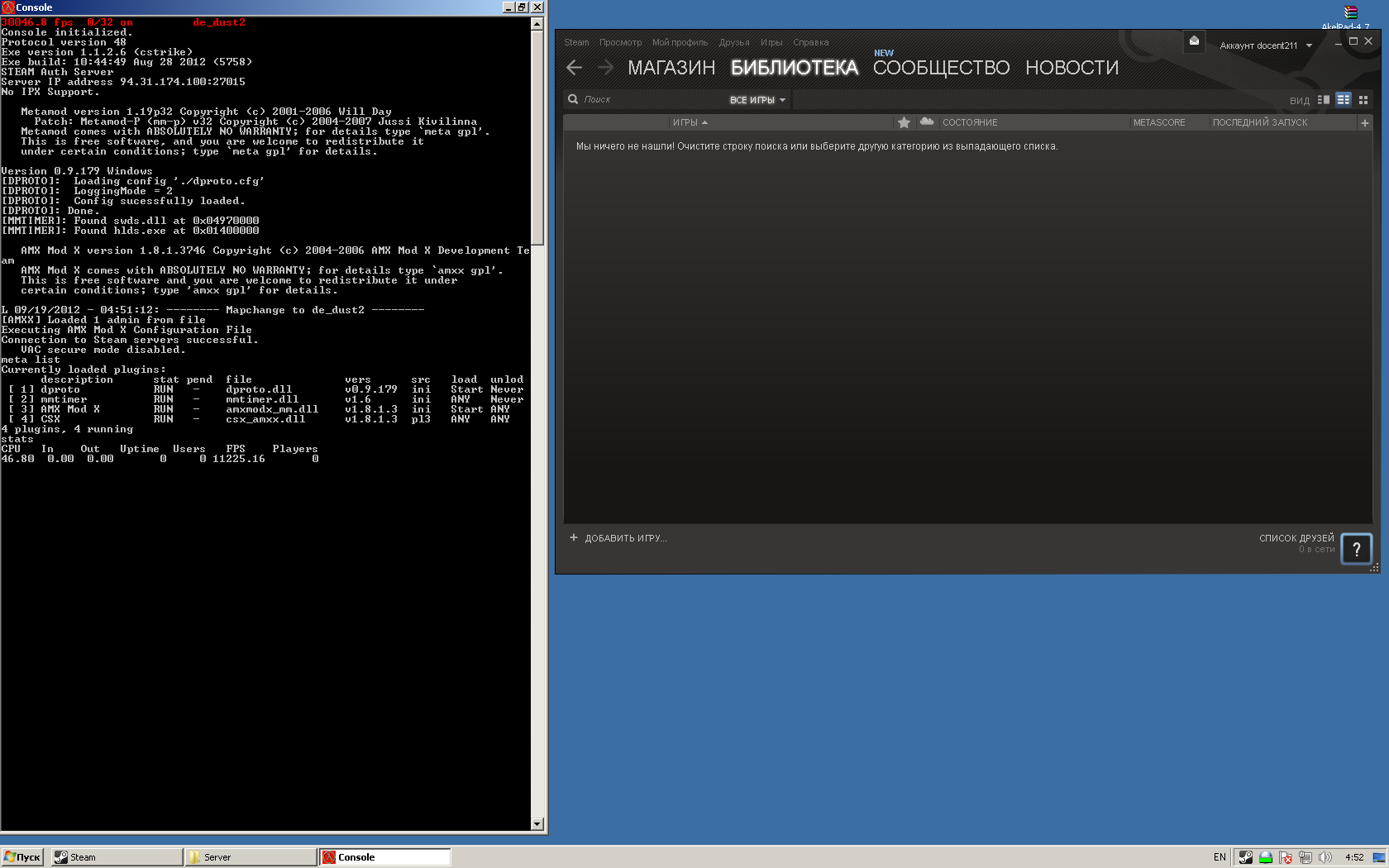Image resolution: width=1389 pixels, height=868 pixels.
Task: Open the Просмотр menu
Action: pos(620,42)
